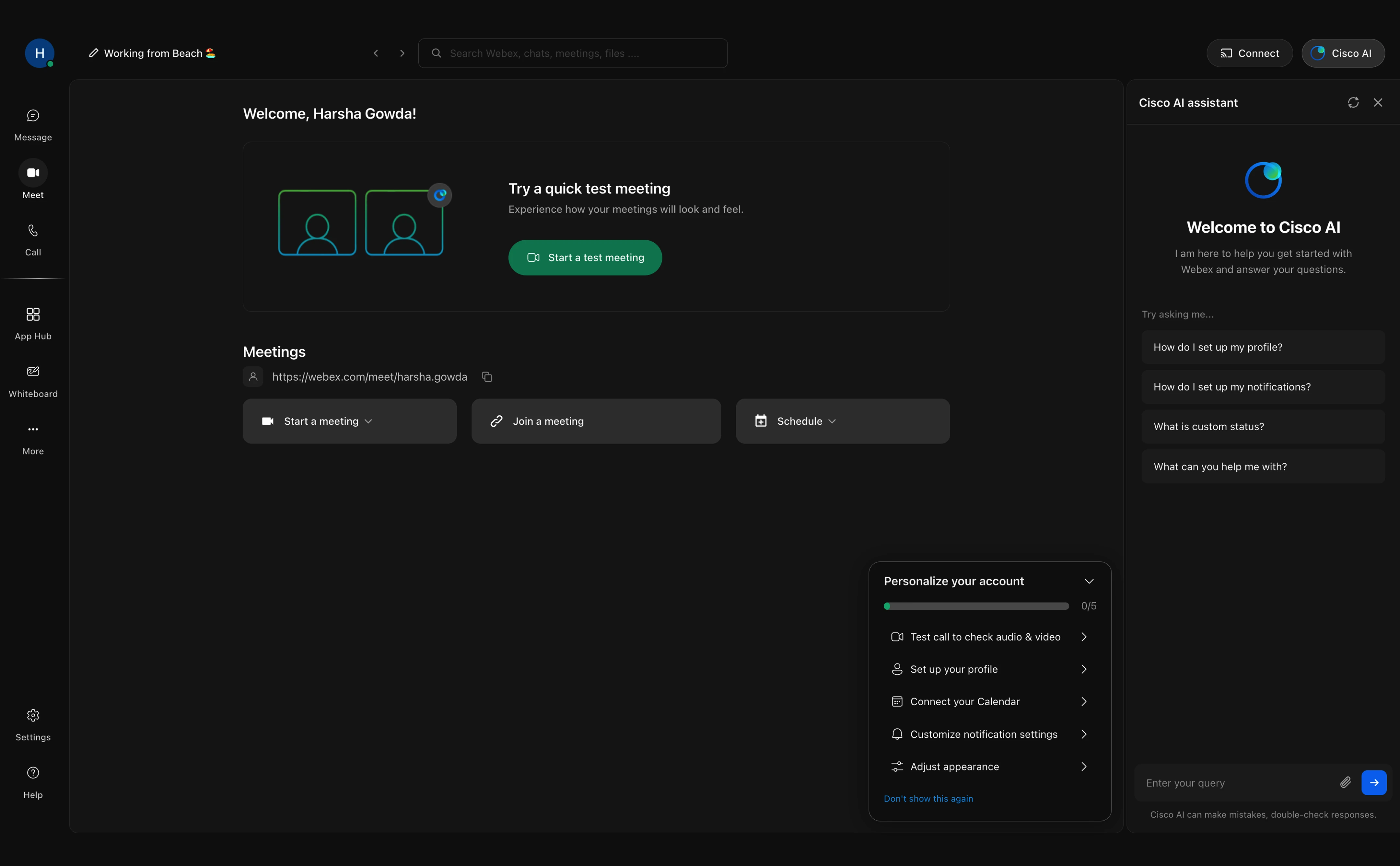
Task: Click the personalization progress bar
Action: click(x=976, y=606)
